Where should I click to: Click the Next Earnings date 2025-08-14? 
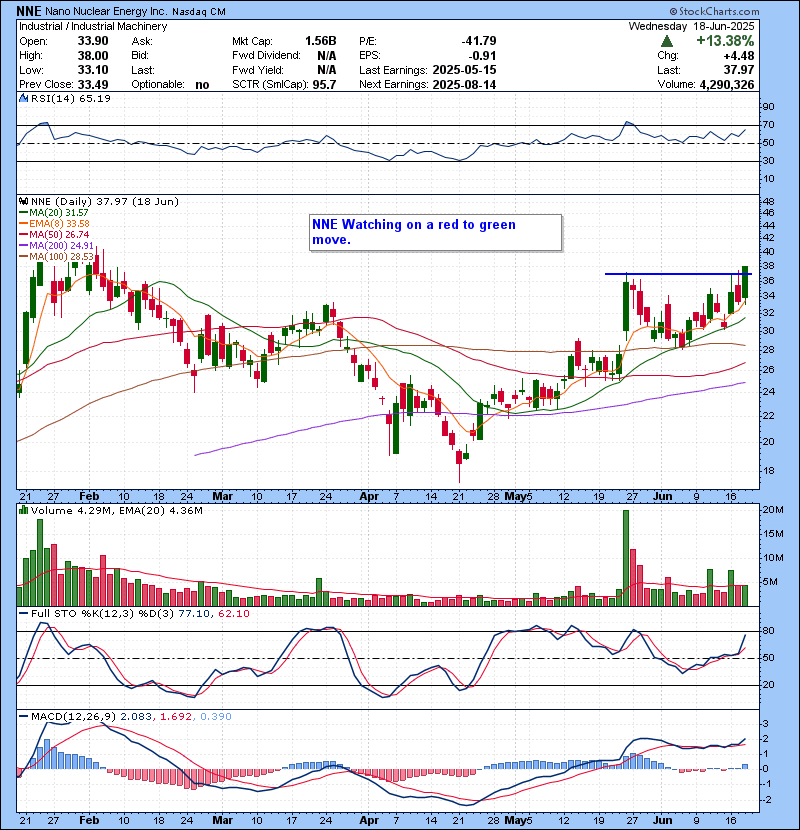pos(464,85)
